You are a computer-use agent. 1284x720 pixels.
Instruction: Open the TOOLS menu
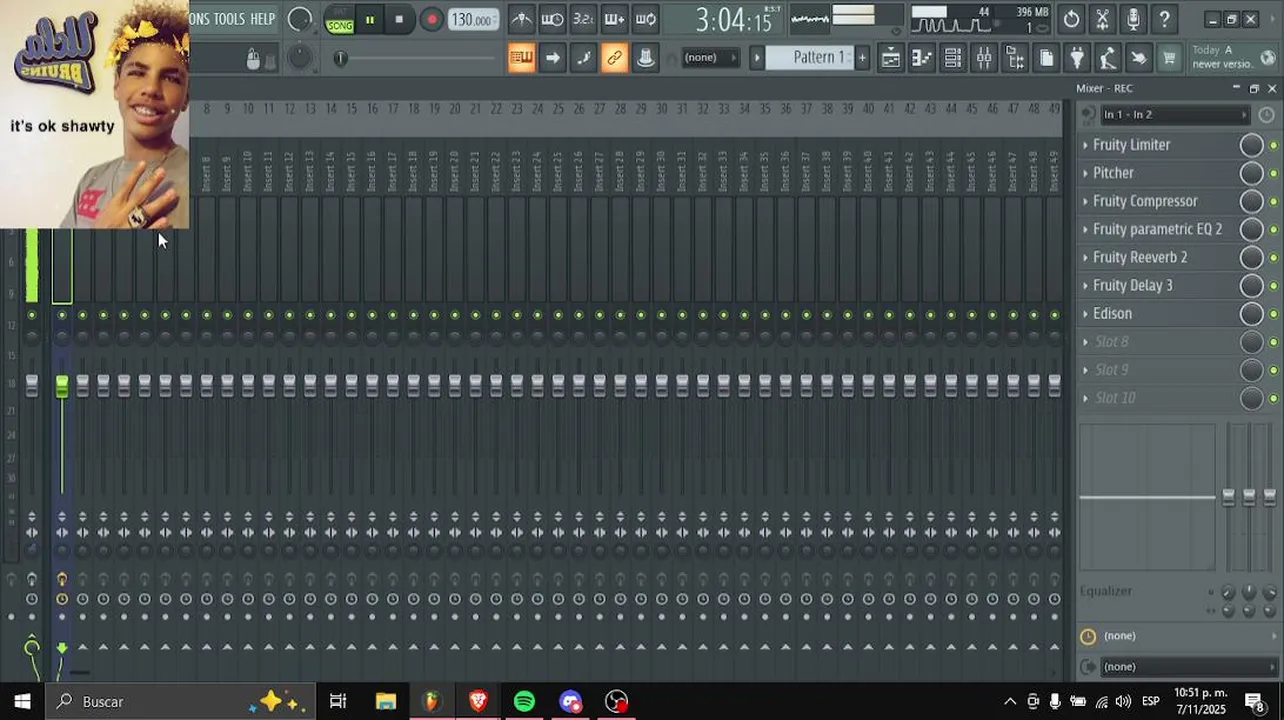pos(229,19)
